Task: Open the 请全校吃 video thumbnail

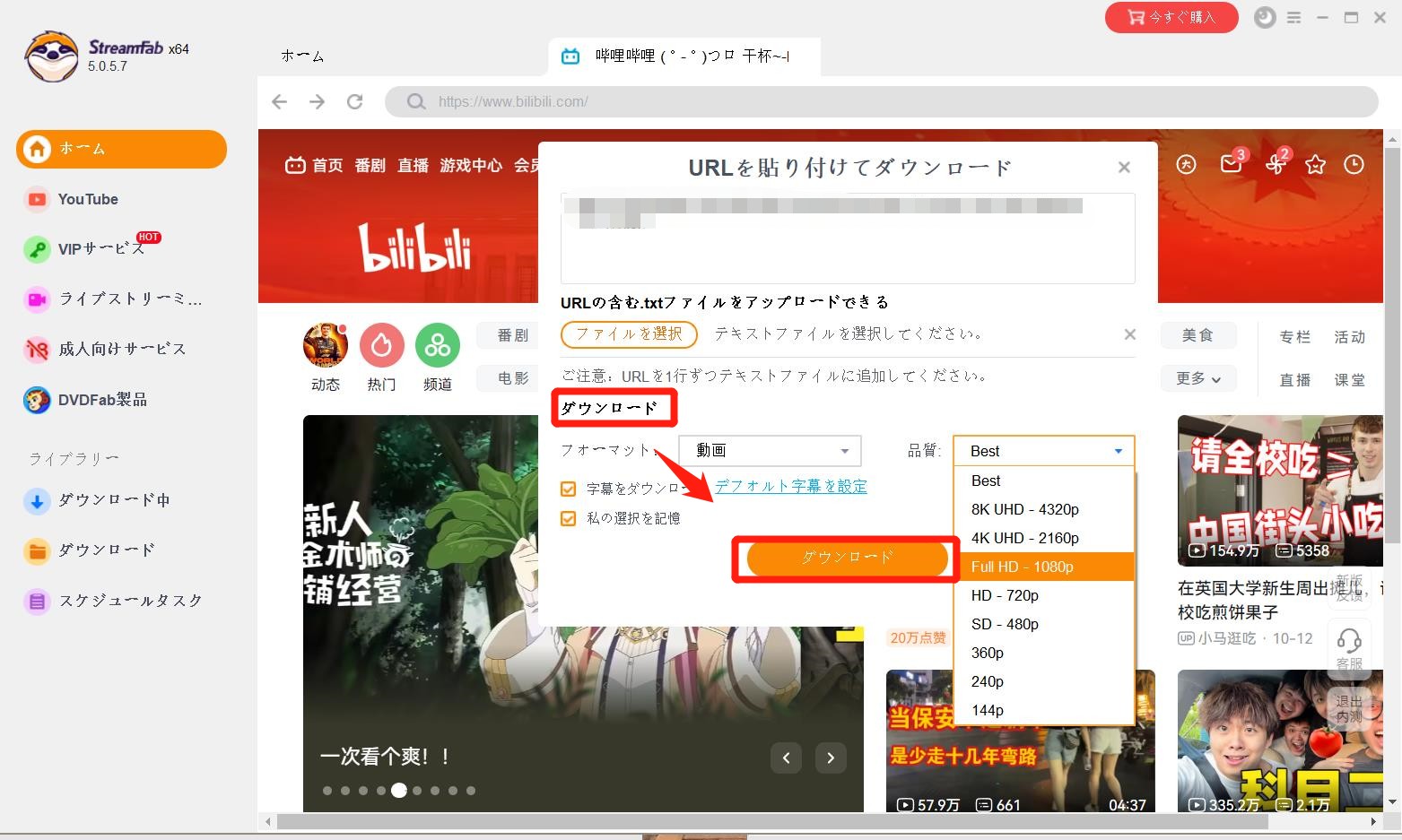Action: point(1280,490)
